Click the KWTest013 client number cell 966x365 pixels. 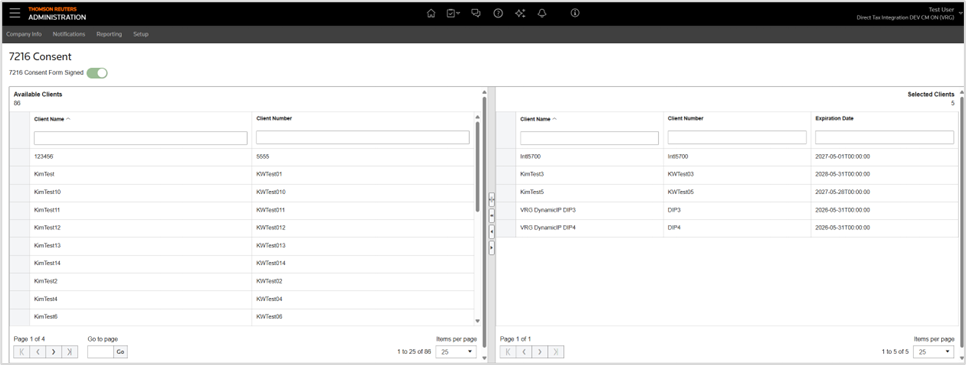363,246
